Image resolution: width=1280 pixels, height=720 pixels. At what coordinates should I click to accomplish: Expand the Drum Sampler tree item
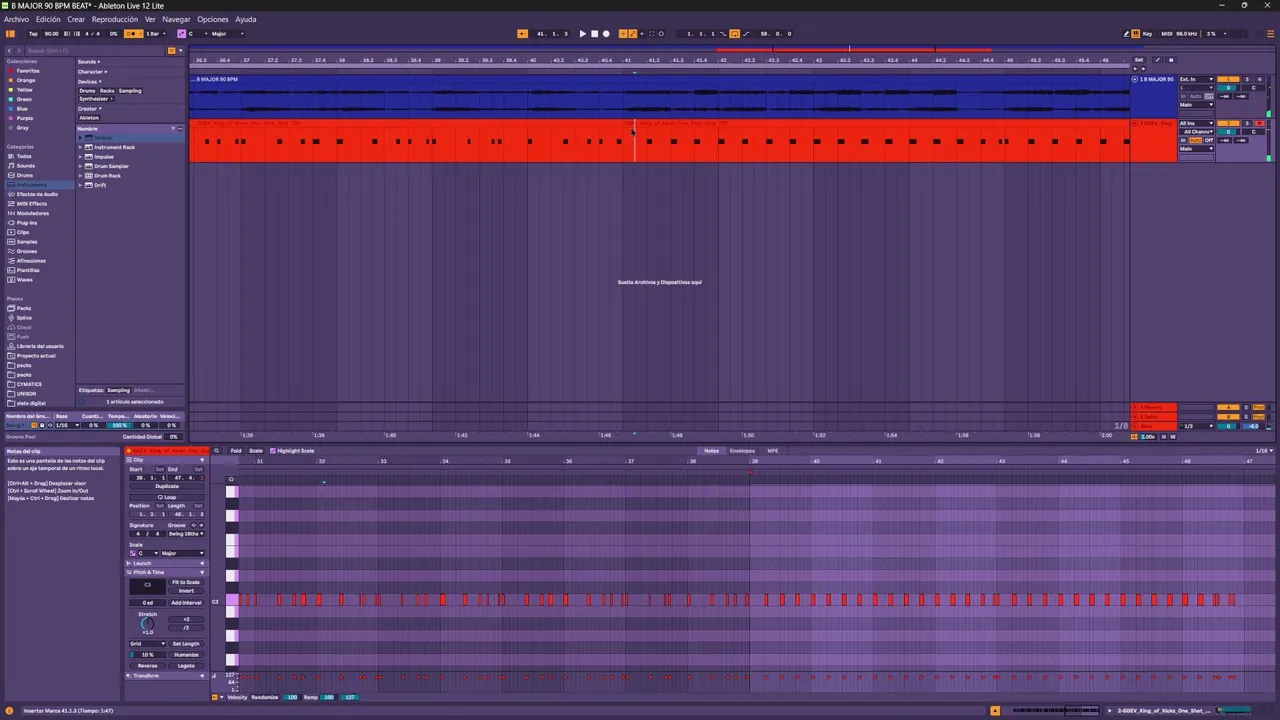(80, 166)
